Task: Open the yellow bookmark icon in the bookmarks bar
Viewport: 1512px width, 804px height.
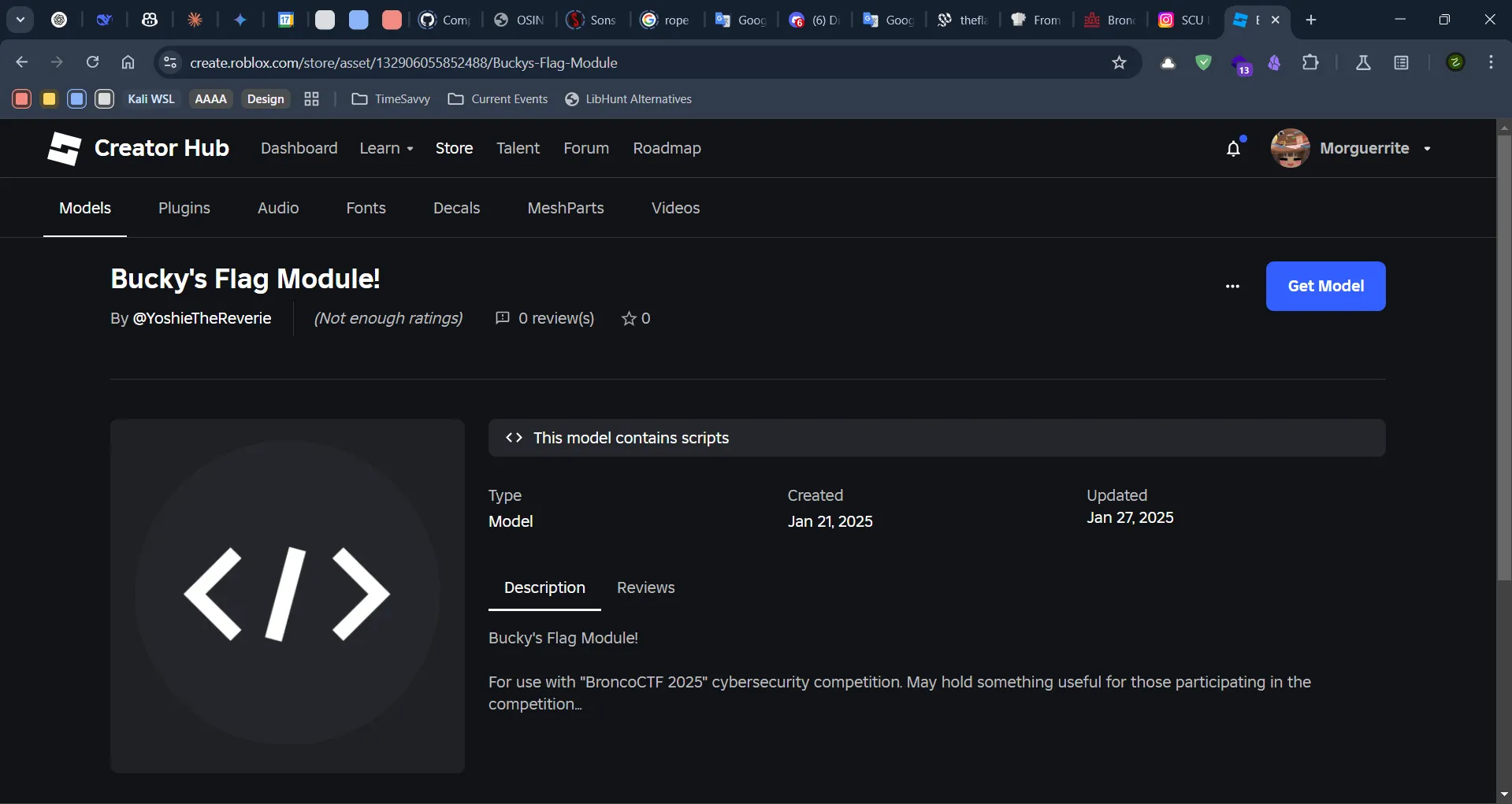Action: (49, 98)
